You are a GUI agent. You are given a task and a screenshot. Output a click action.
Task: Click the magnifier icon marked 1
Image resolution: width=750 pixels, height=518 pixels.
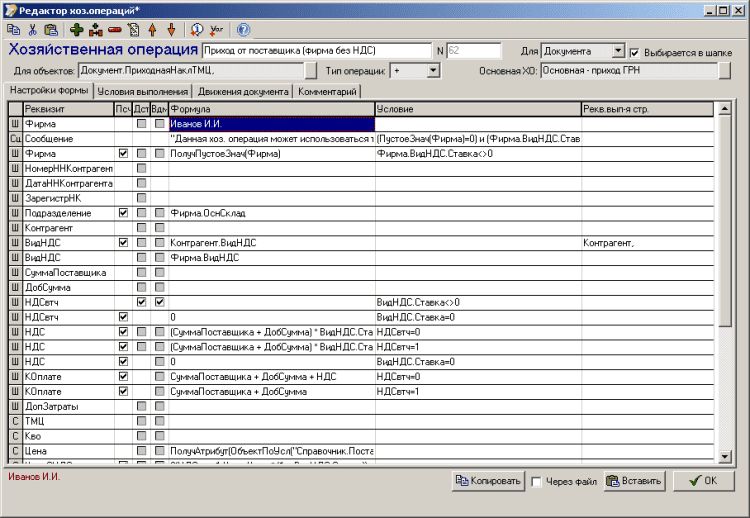(197, 30)
